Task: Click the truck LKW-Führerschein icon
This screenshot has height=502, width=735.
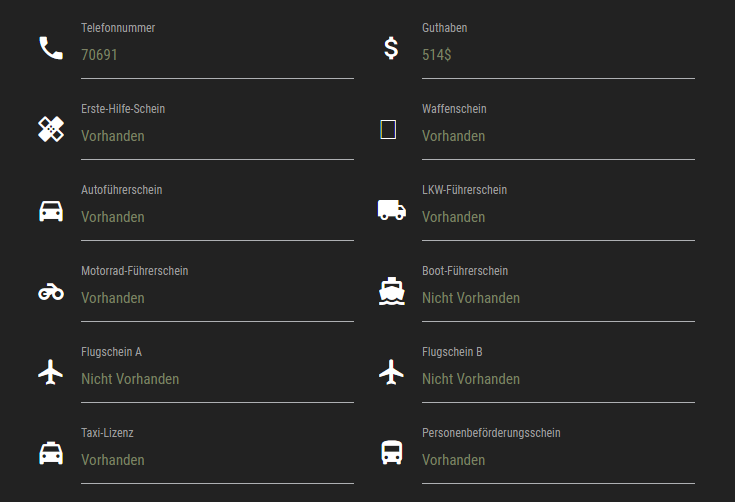Action: [x=392, y=210]
